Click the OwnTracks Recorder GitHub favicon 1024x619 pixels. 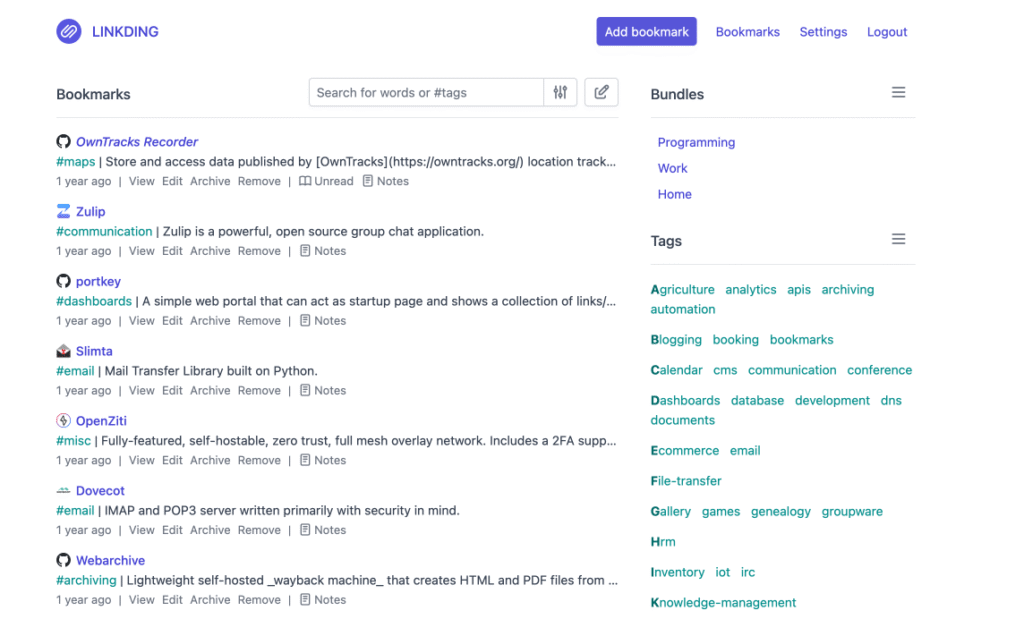[x=64, y=142]
